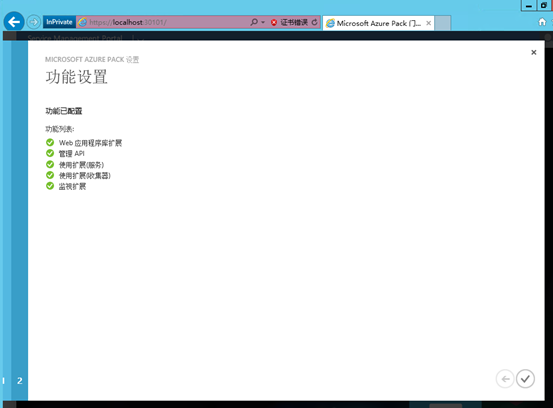This screenshot has width=553, height=408.
Task: Click the step 2 wizard indicator
Action: pyautogui.click(x=20, y=380)
